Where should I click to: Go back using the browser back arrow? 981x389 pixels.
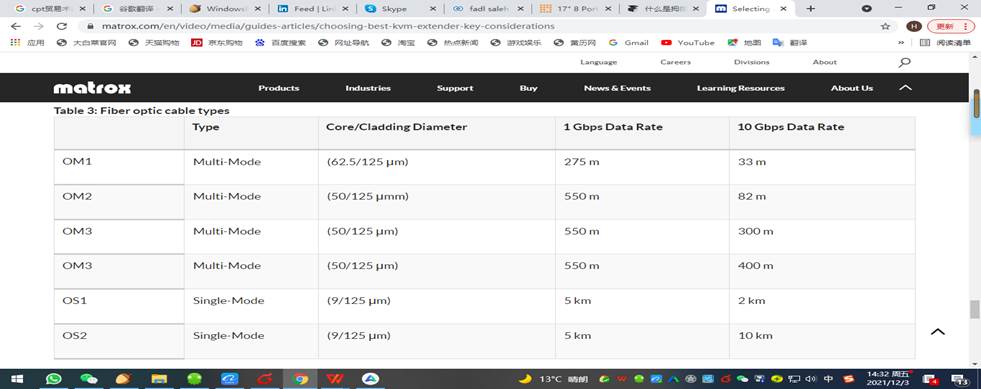coord(16,26)
